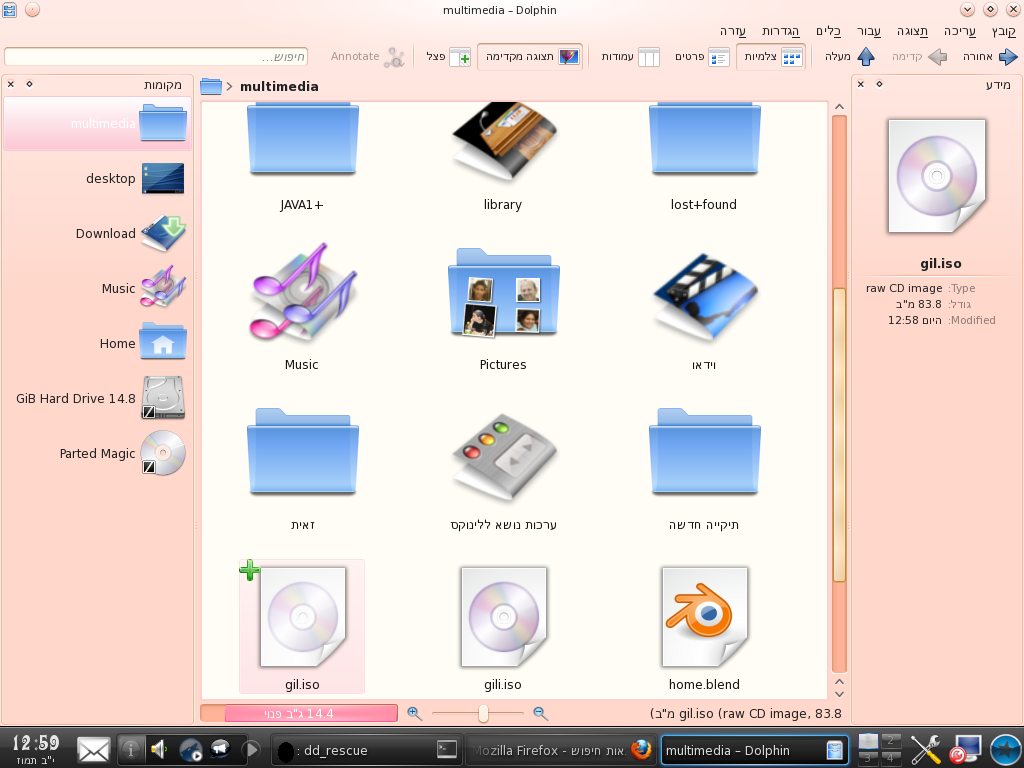The width and height of the screenshot is (1024, 768).
Task: Click the speaker volume icon in tray
Action: click(x=158, y=749)
